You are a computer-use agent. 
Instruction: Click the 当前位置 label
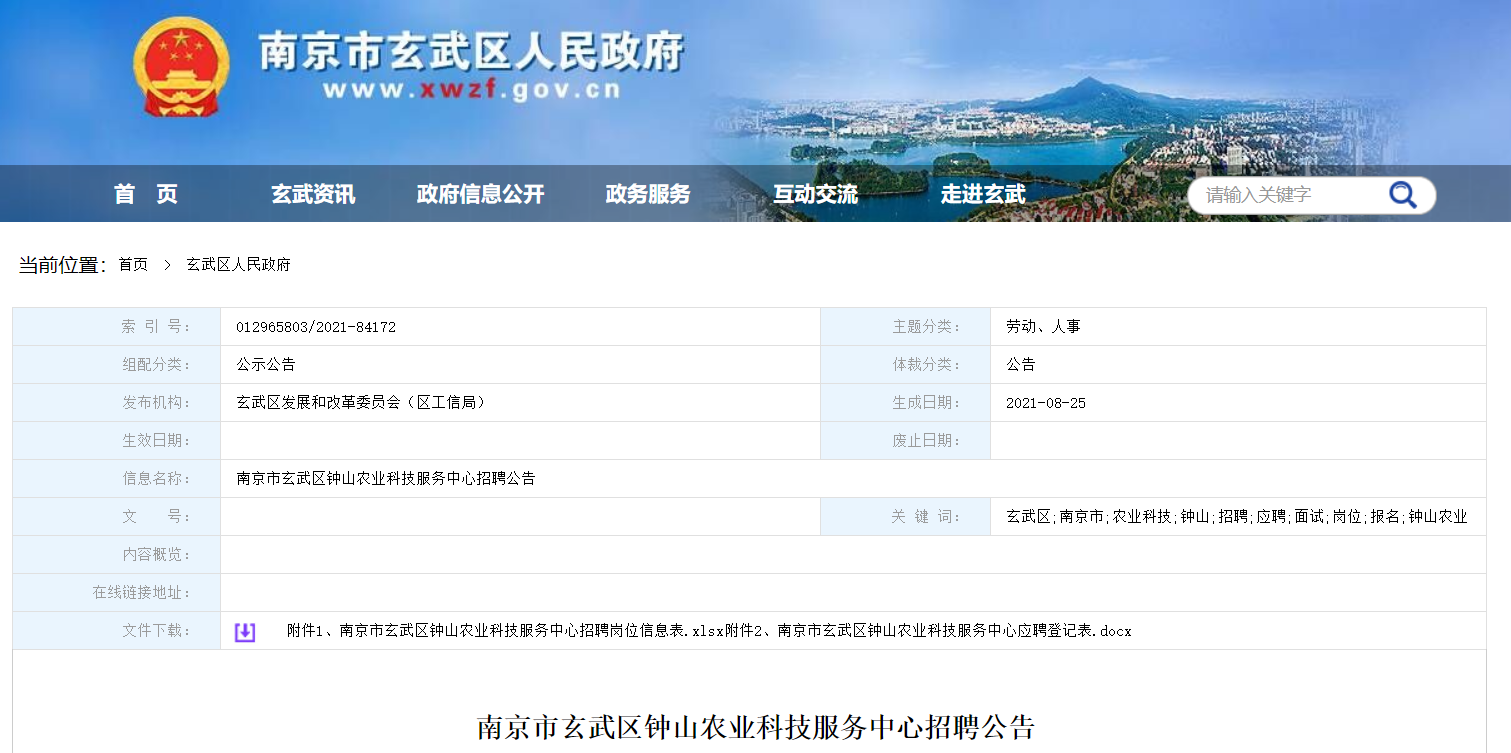click(x=62, y=265)
